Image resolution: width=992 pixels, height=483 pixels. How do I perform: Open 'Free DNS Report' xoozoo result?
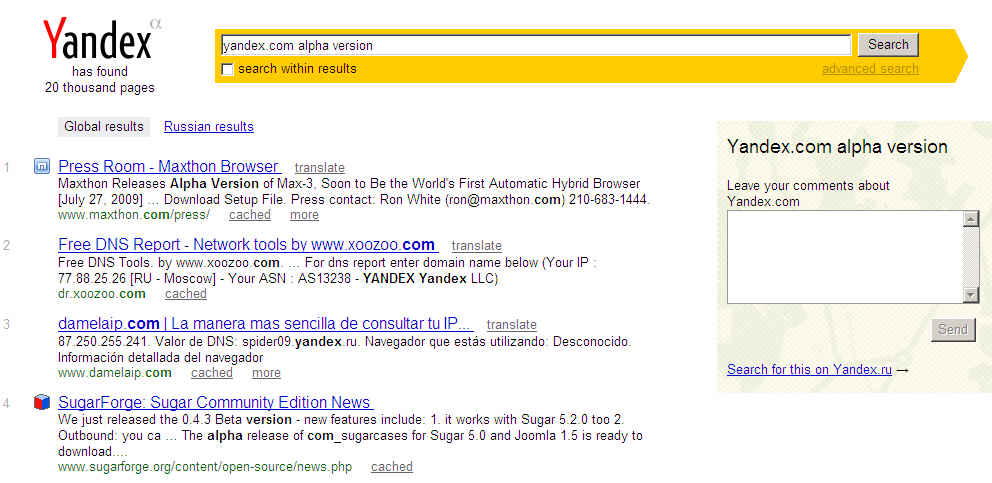click(248, 244)
